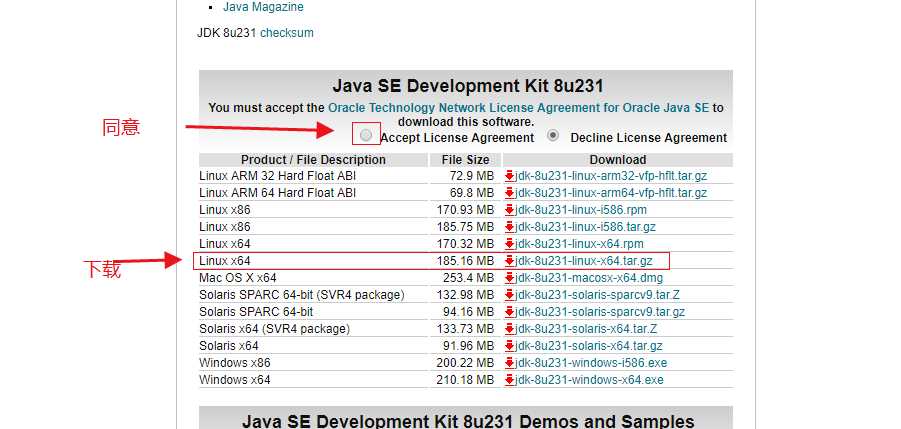The height and width of the screenshot is (429, 901).
Task: Download jdk-8u231-linux-i586.tar.gz
Action: click(586, 227)
